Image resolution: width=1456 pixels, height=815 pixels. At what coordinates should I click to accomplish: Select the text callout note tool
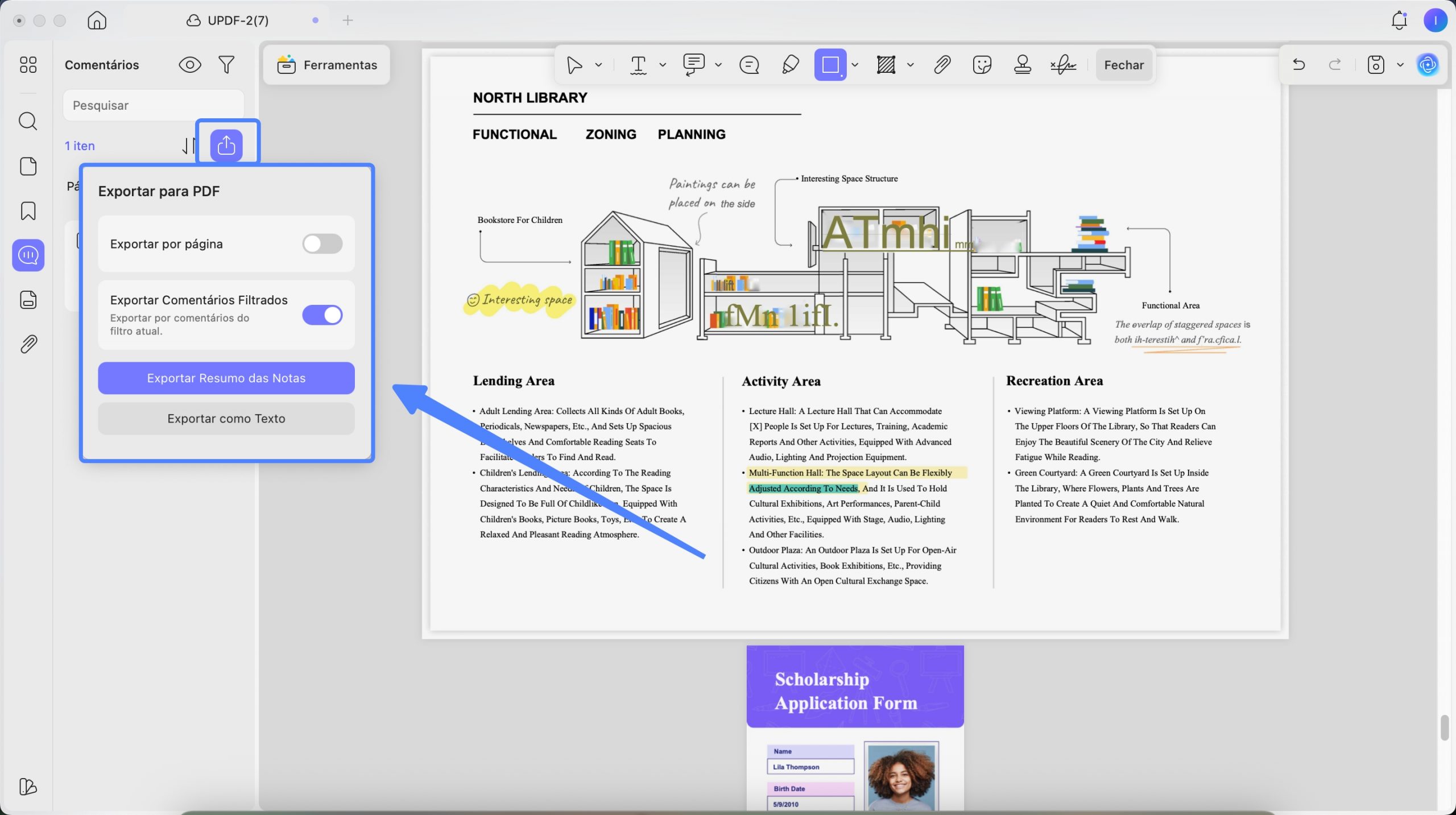(x=693, y=65)
